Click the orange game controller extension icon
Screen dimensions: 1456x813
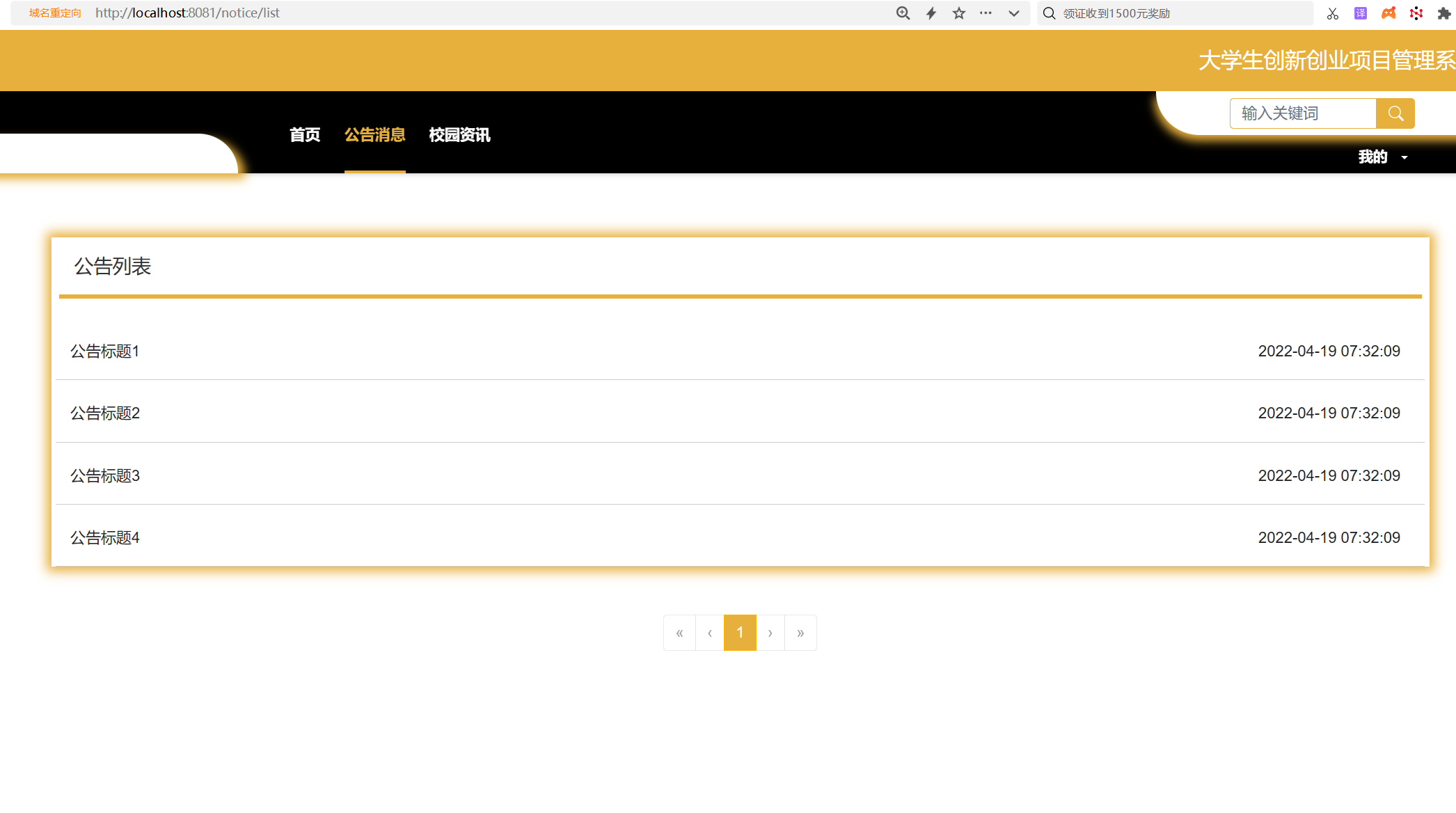(x=1388, y=13)
